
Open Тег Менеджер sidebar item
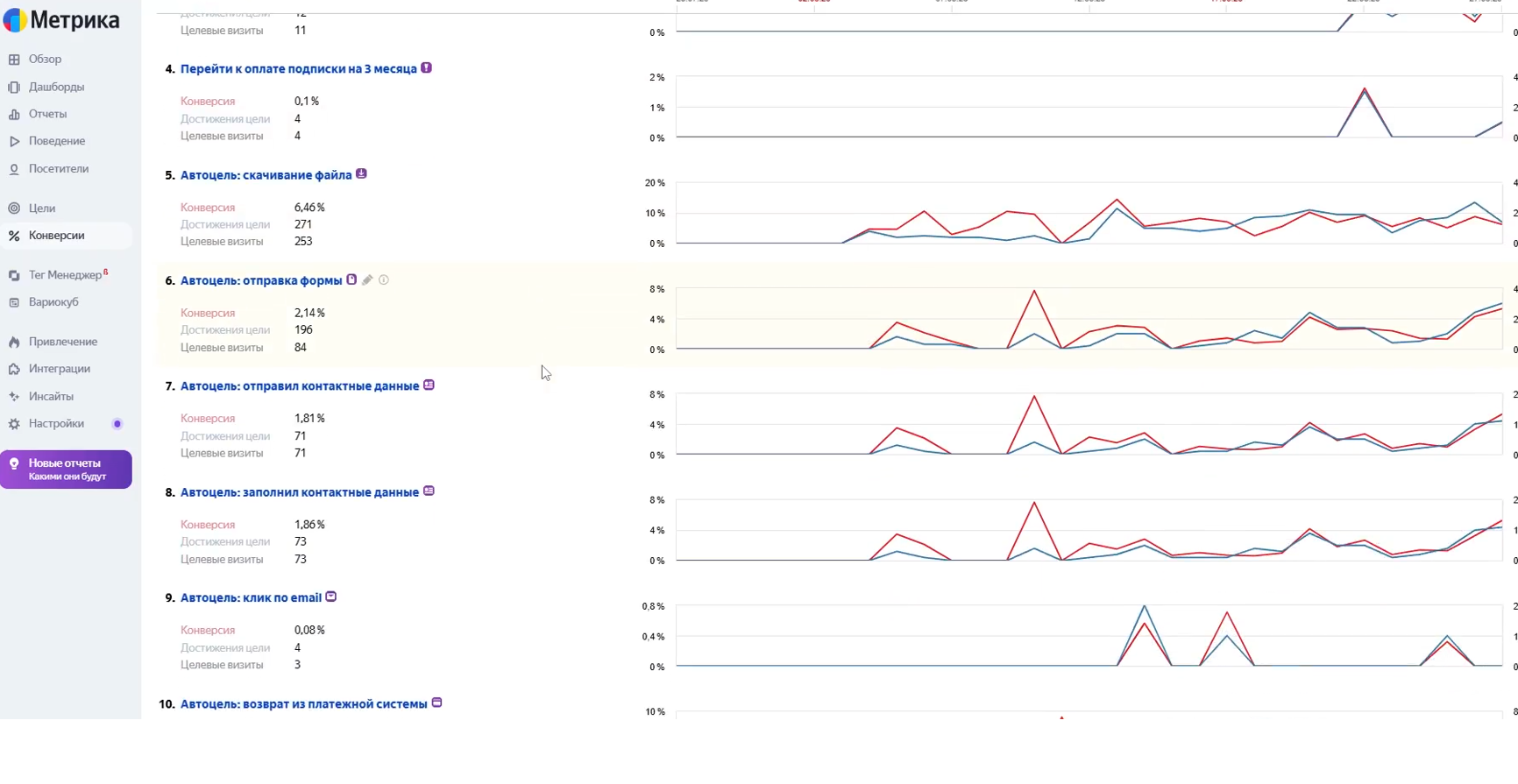click(x=67, y=275)
